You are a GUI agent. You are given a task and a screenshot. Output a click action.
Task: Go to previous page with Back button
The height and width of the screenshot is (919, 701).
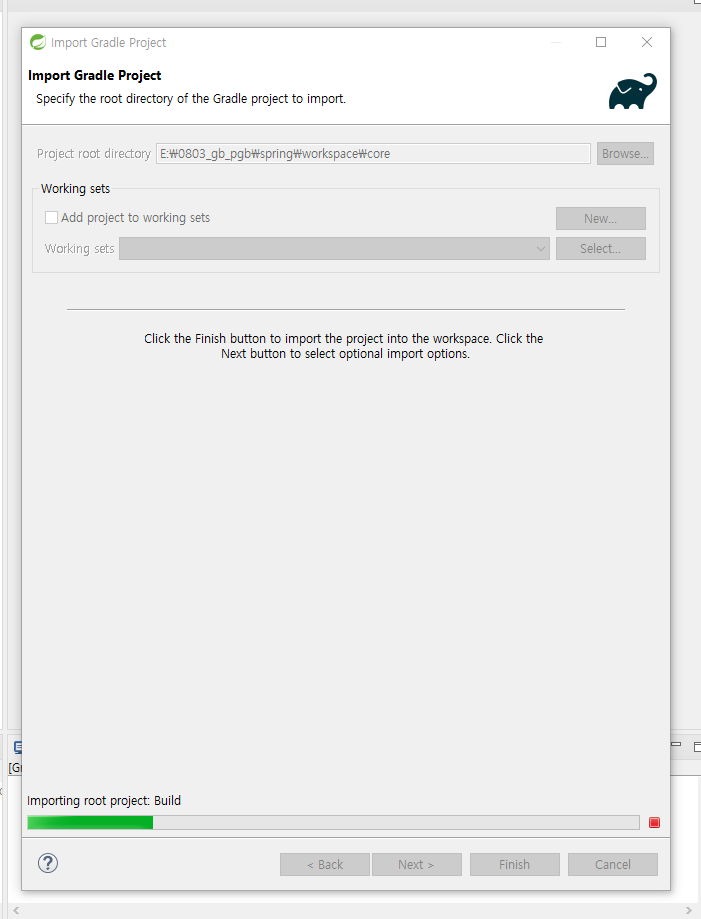coord(325,864)
